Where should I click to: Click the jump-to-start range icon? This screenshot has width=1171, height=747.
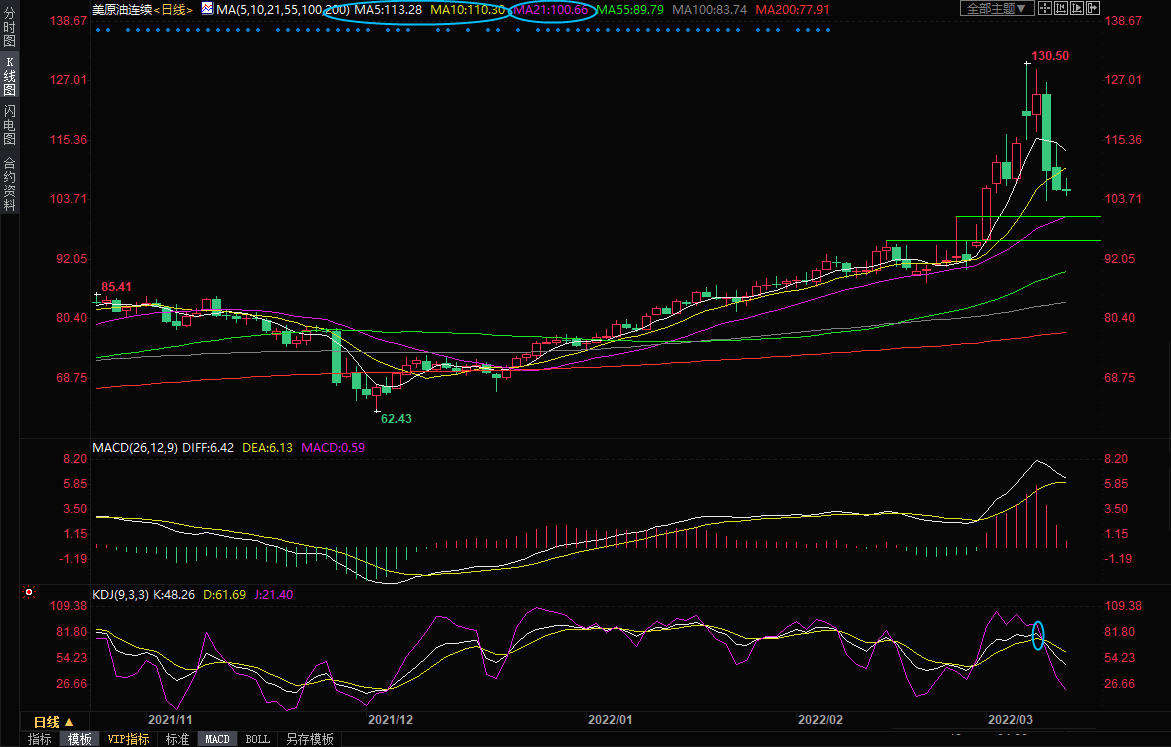point(1061,8)
